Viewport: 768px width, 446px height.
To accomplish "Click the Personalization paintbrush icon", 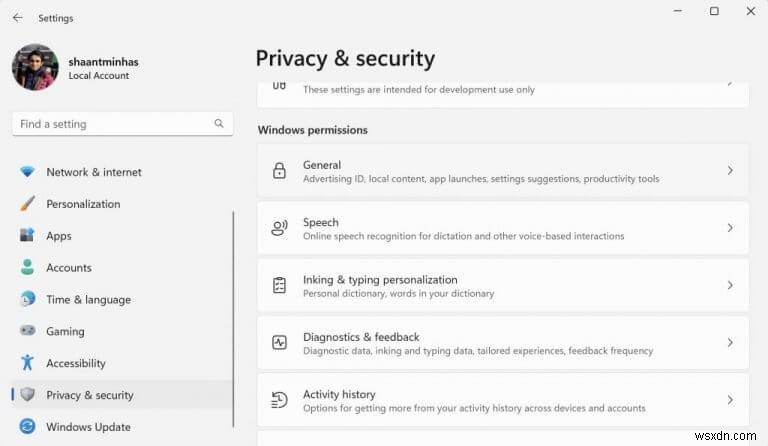I will click(27, 204).
